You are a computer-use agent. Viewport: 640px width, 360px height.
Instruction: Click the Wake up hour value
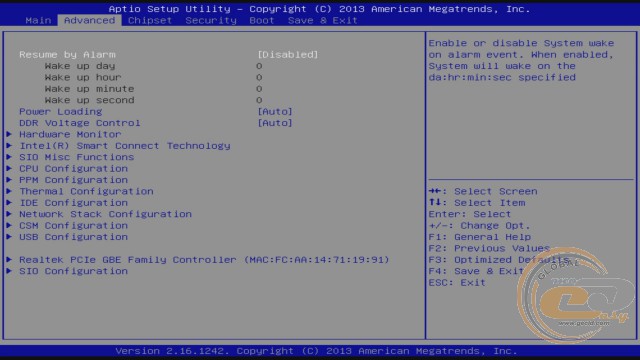(x=259, y=78)
